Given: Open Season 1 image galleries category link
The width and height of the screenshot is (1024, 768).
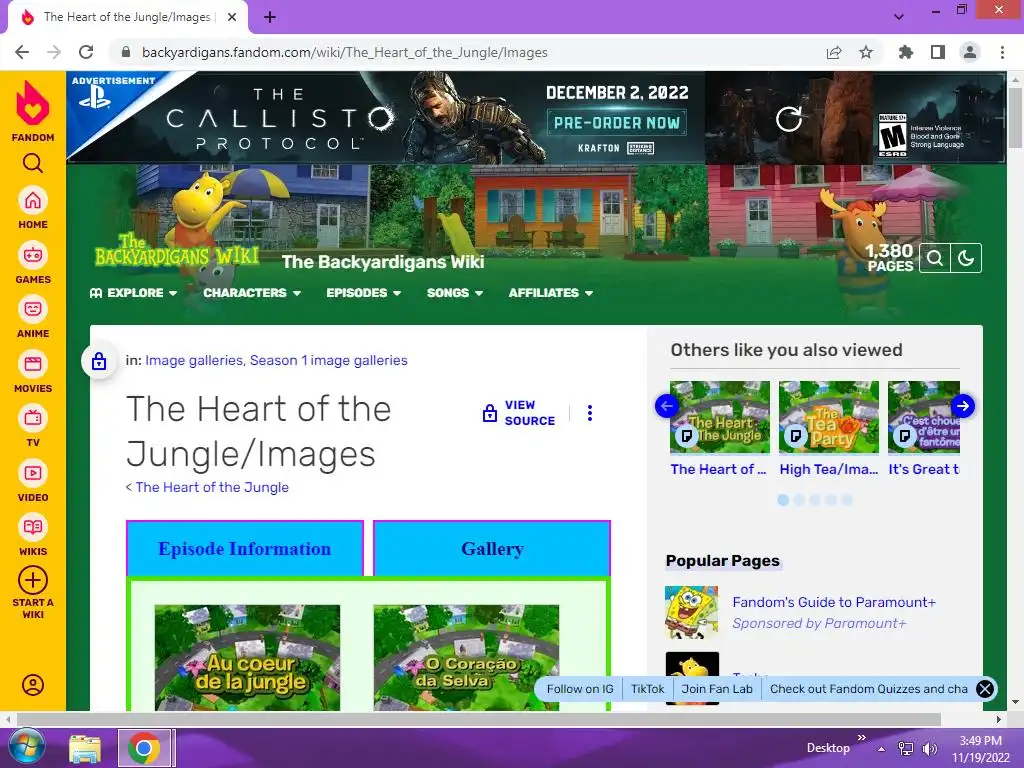Looking at the screenshot, I should coord(328,360).
